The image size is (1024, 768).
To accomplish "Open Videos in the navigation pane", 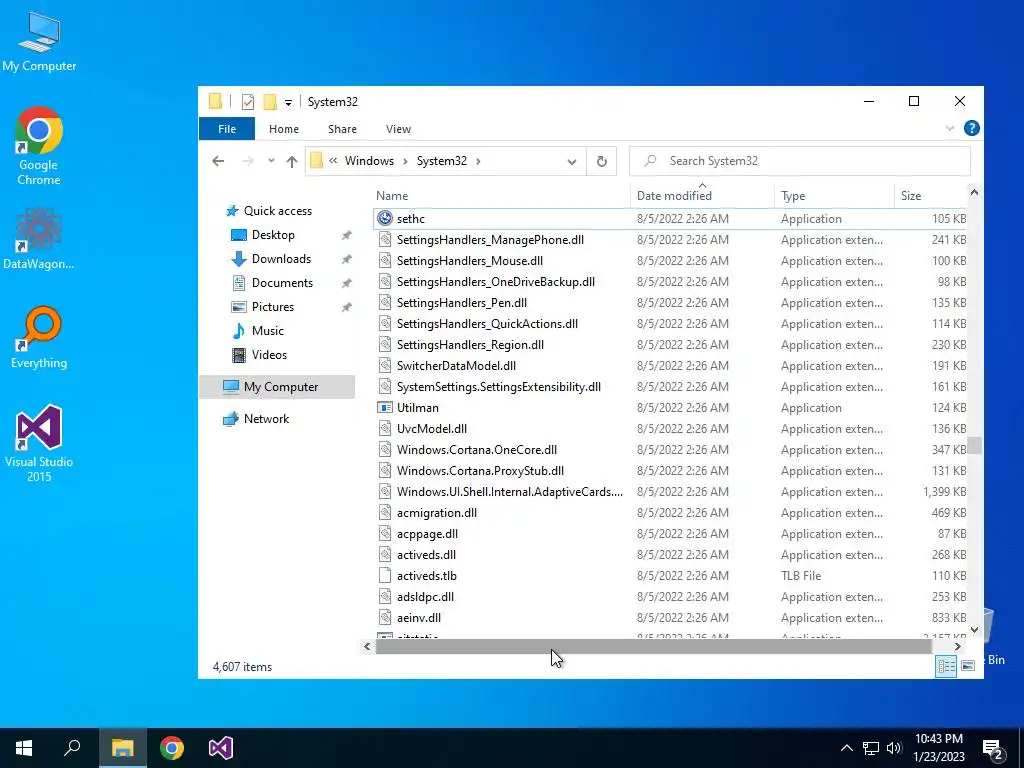I will tap(269, 355).
